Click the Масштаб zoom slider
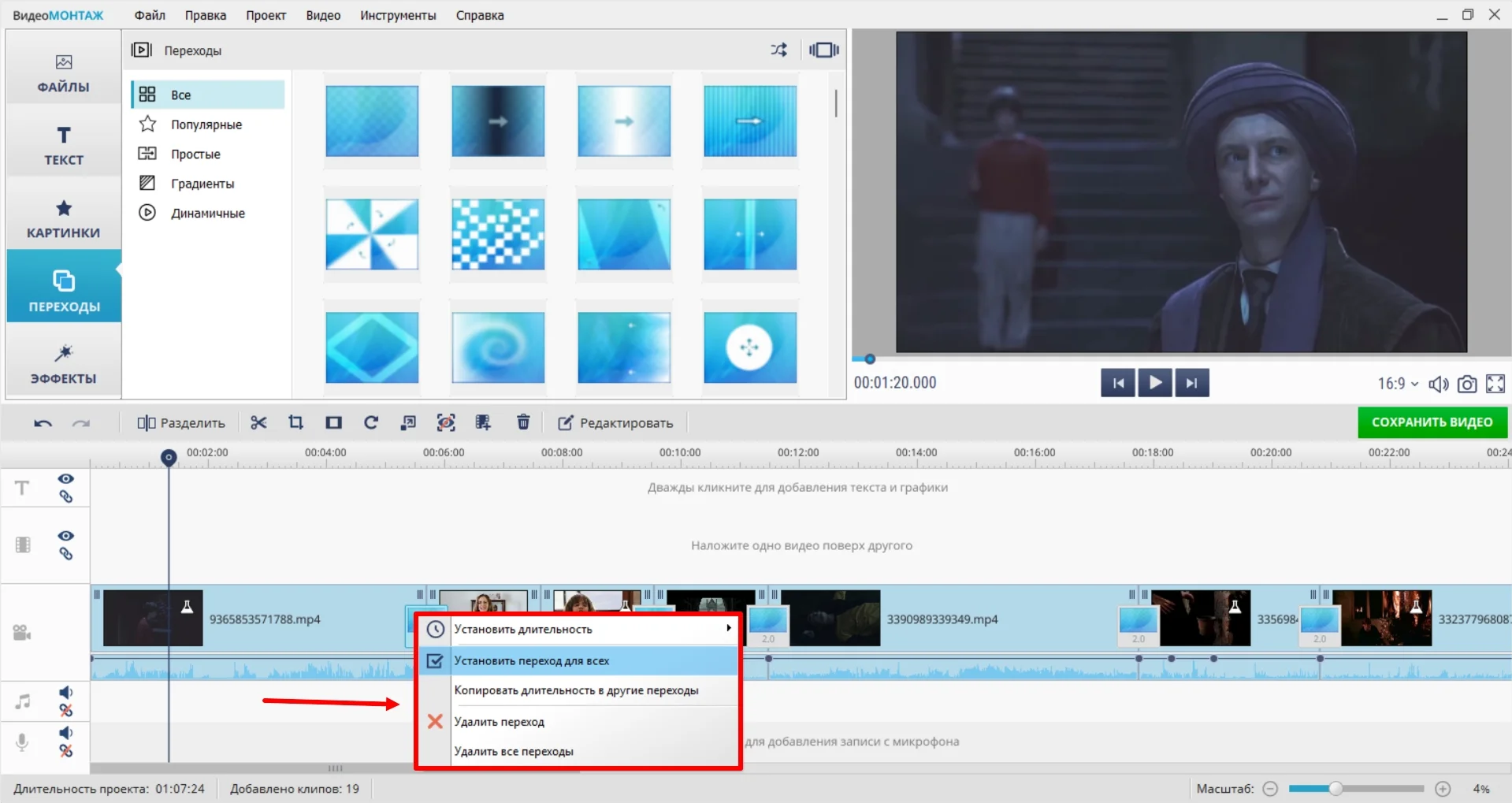This screenshot has width=1512, height=803. [1355, 789]
